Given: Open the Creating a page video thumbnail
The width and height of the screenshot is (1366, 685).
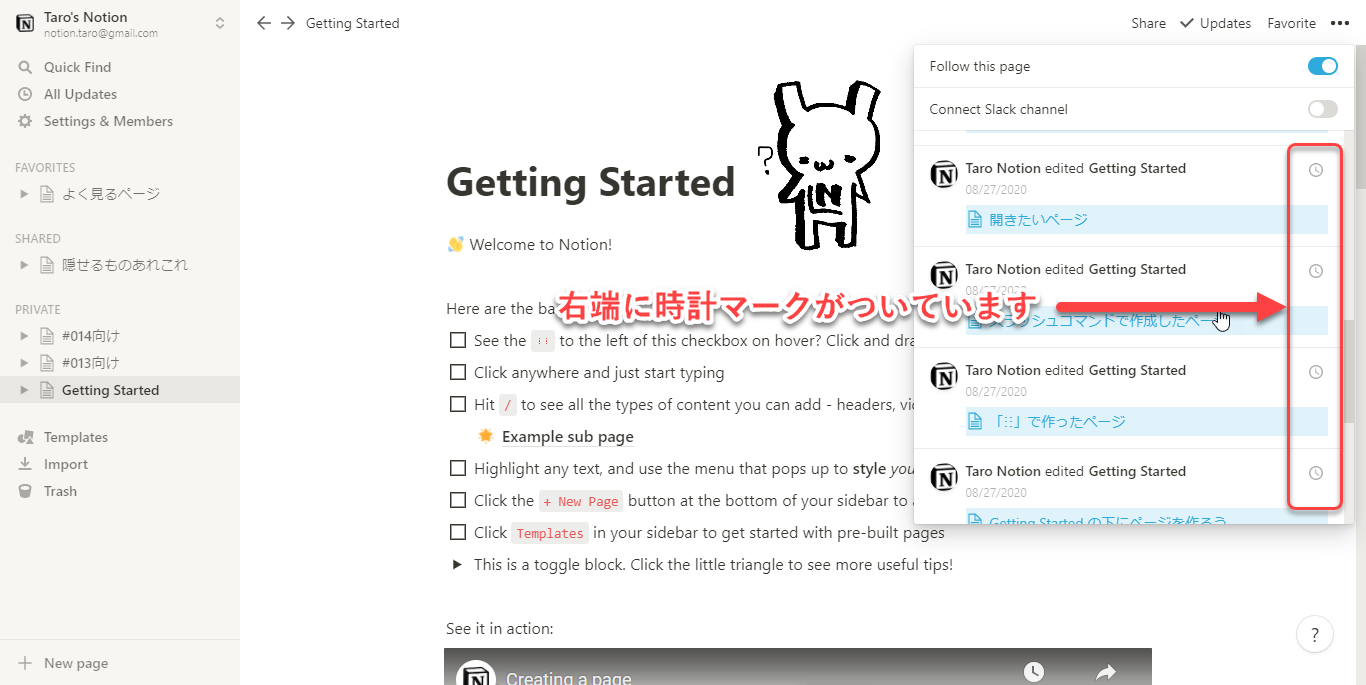Looking at the screenshot, I should pos(798,666).
